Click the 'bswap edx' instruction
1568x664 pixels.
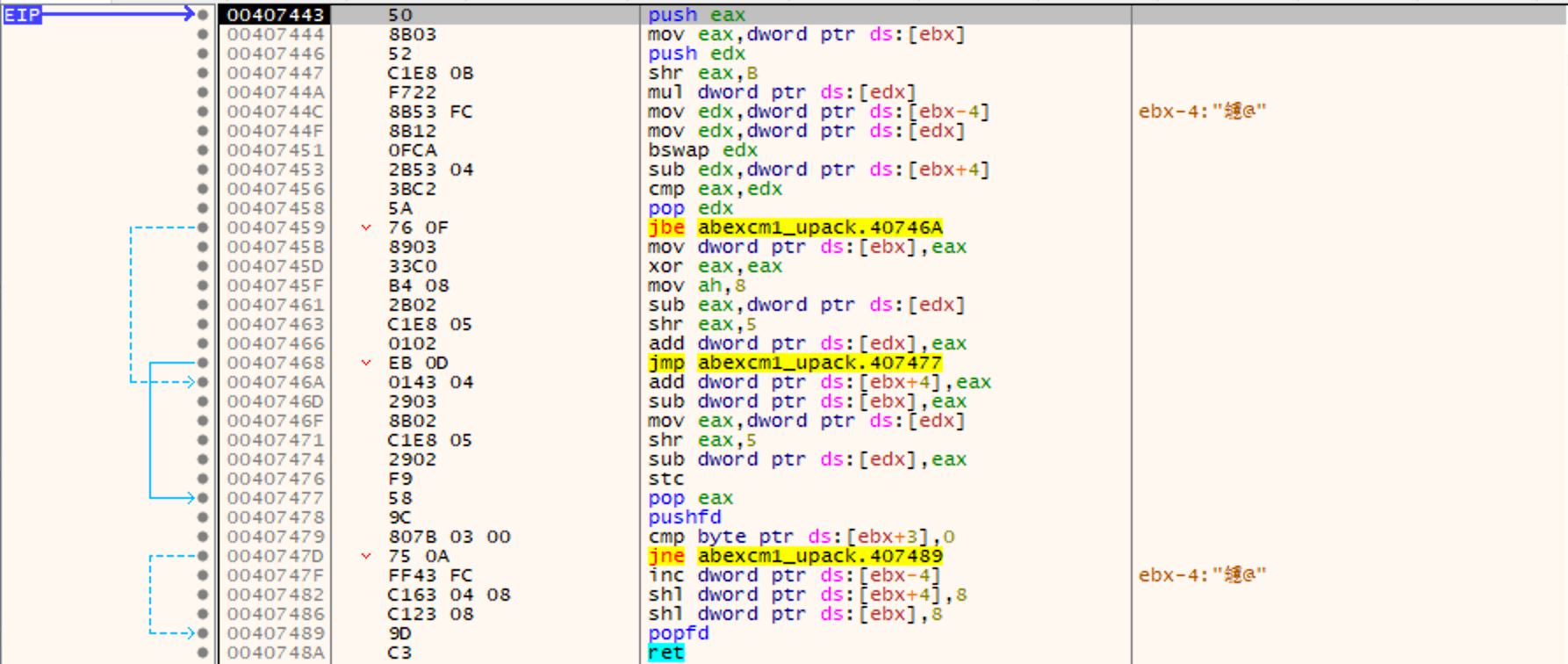(703, 150)
